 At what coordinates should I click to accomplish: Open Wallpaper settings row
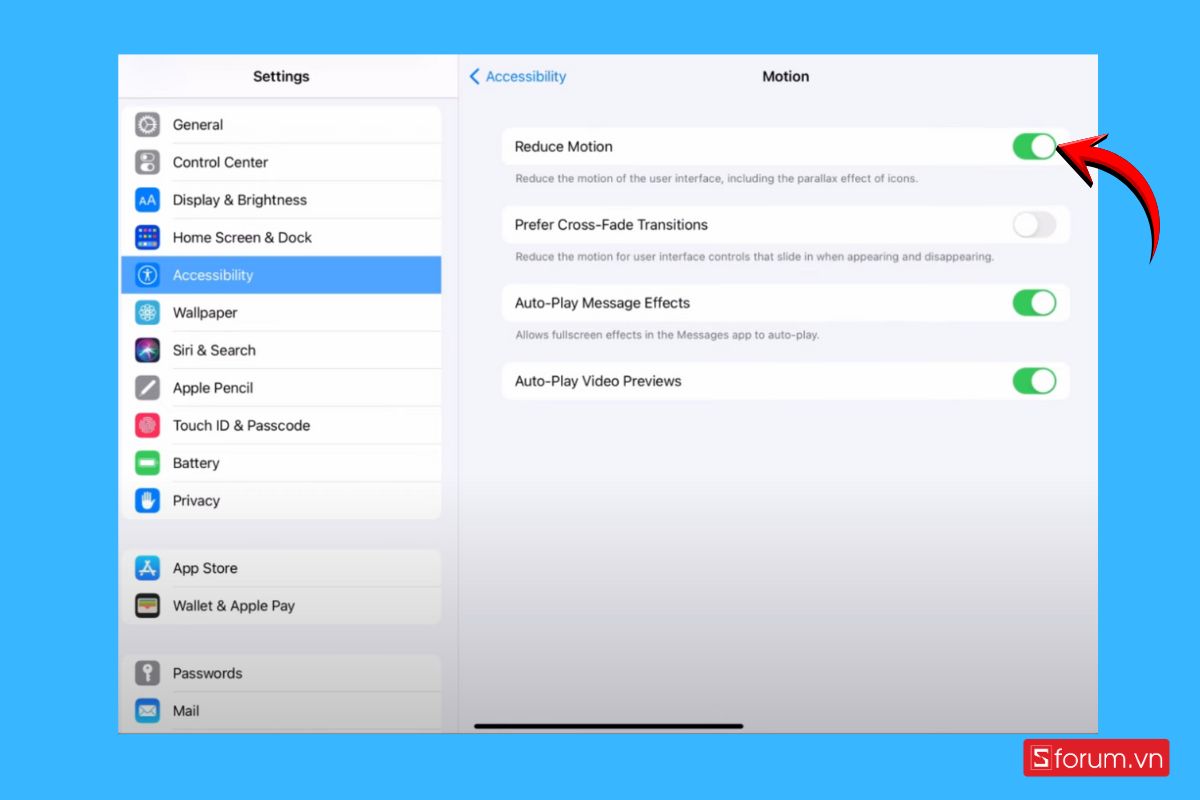pos(281,313)
